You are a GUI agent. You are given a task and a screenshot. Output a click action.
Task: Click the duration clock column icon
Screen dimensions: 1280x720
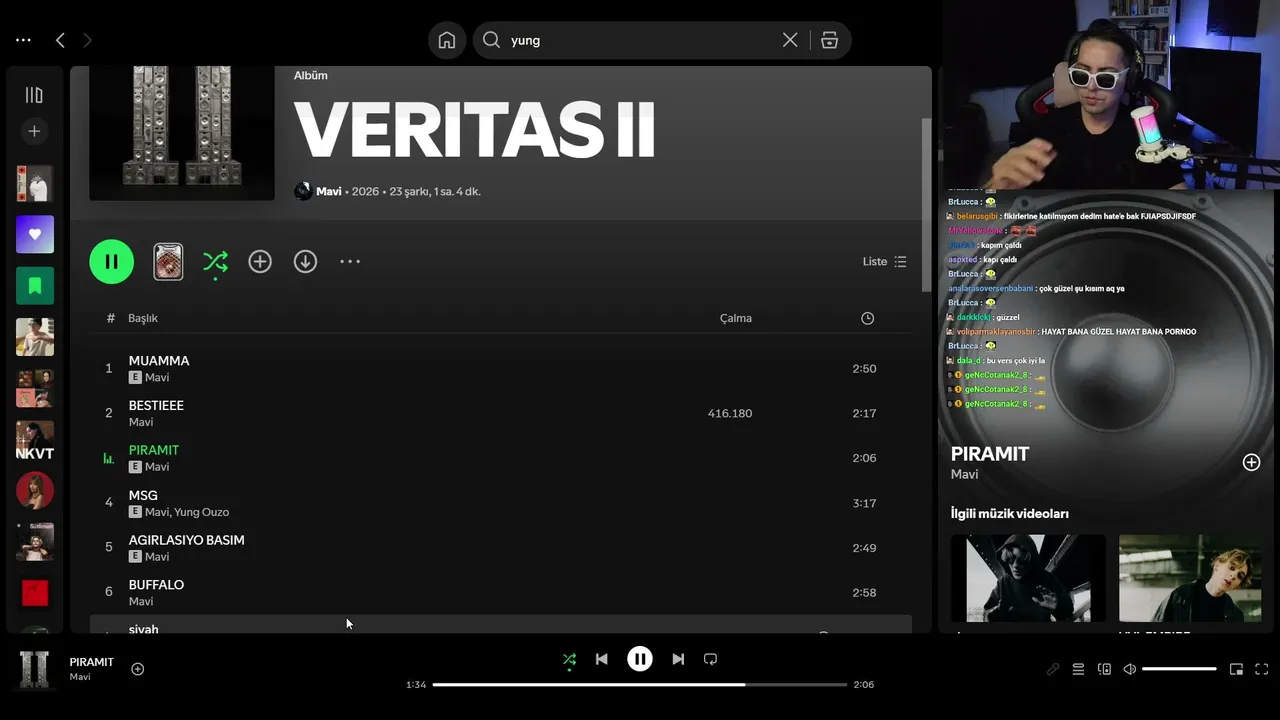click(867, 318)
